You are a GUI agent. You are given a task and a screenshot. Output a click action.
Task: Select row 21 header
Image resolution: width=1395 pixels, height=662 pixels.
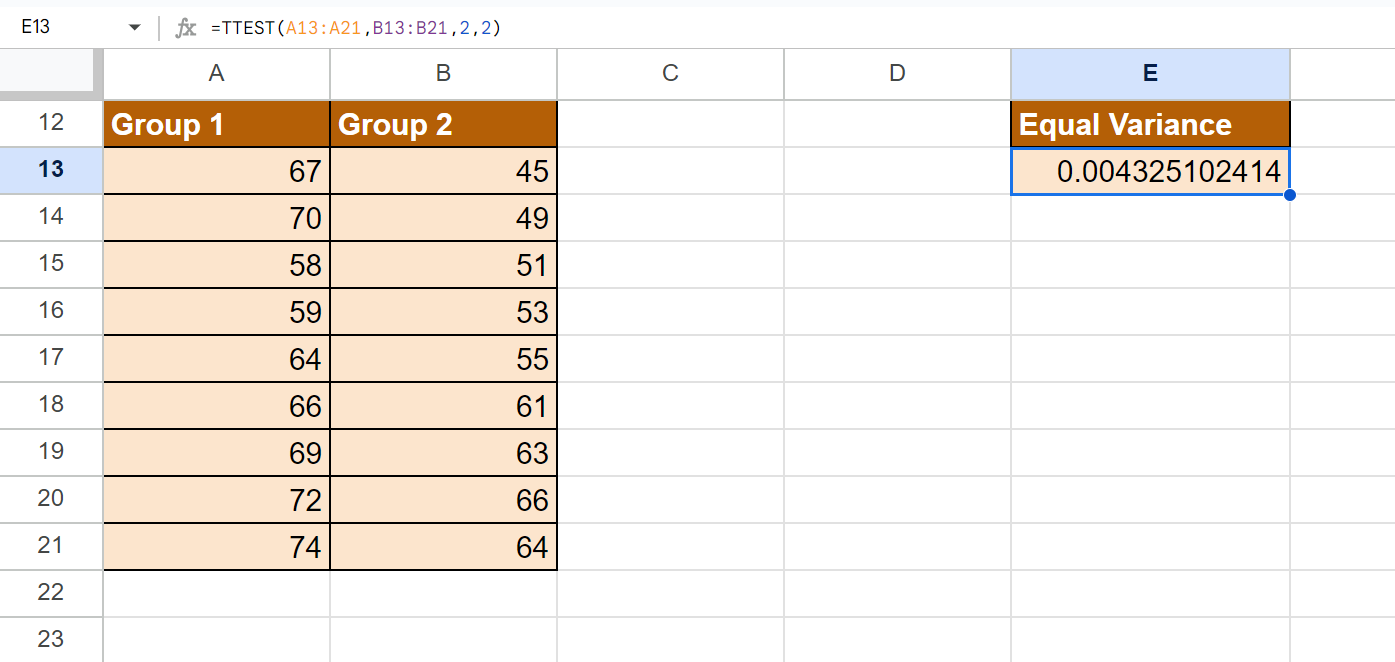[x=51, y=546]
